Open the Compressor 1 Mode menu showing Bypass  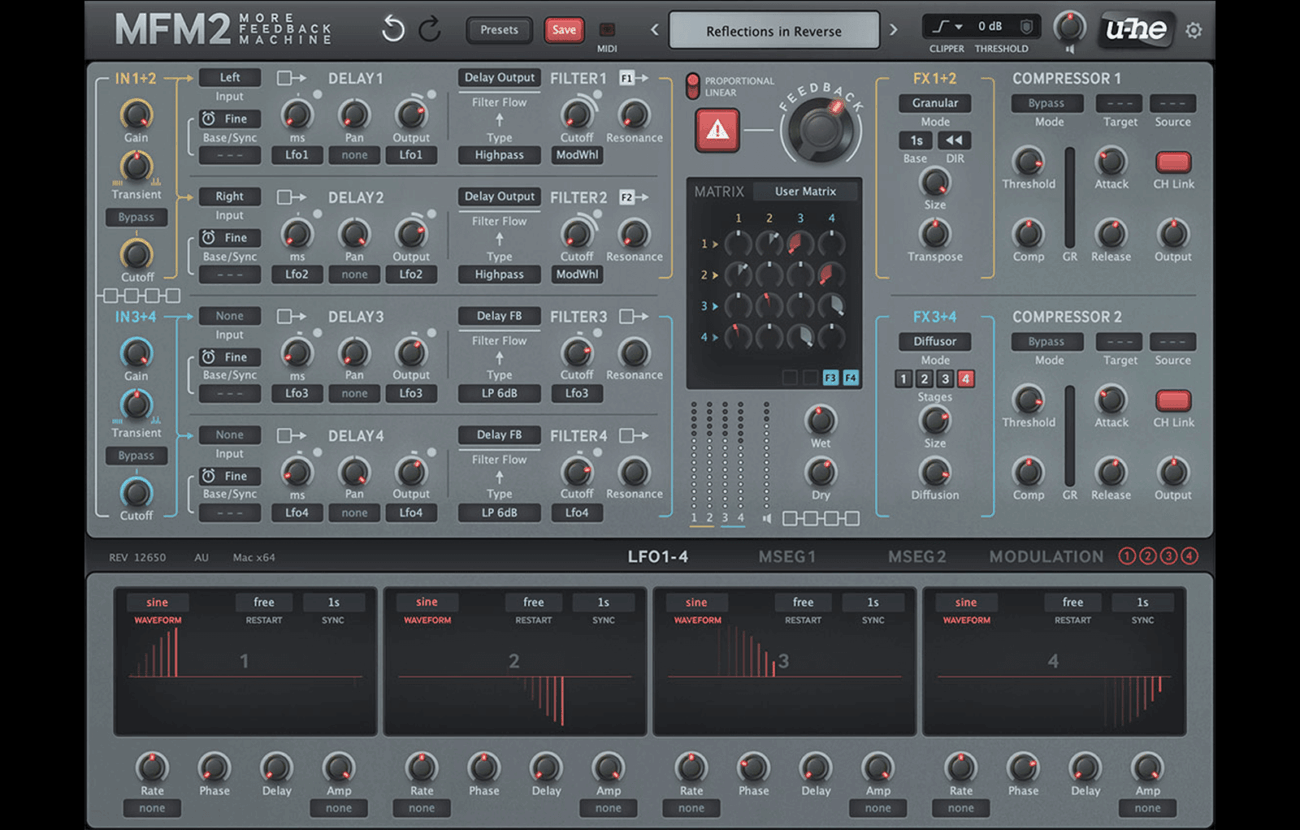(1046, 103)
